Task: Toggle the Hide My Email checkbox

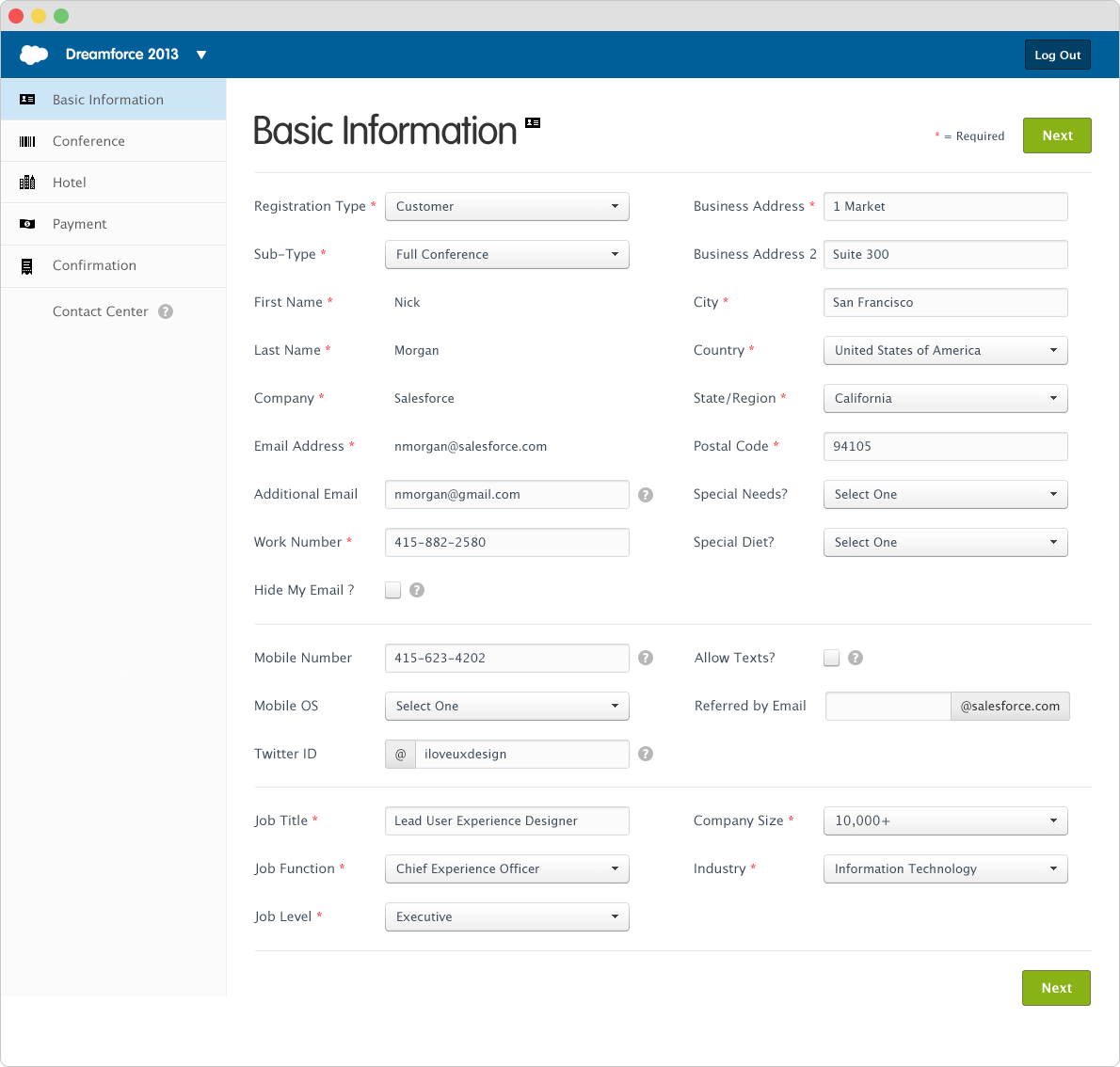Action: coord(392,590)
